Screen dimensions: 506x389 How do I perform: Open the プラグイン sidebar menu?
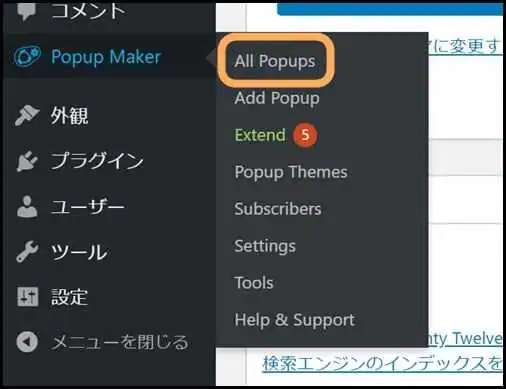point(97,161)
